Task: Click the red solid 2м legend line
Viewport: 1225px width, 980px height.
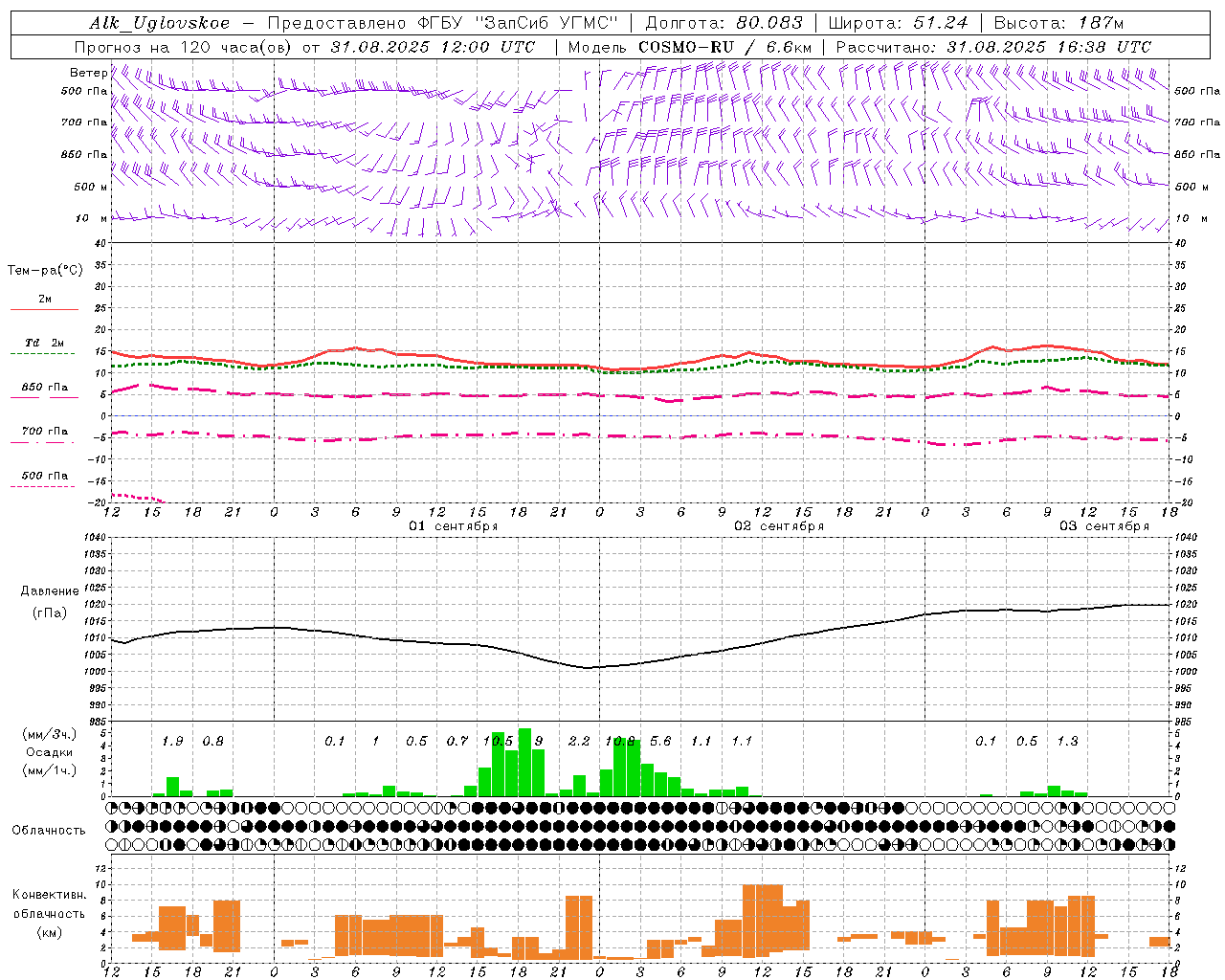Action: click(44, 309)
